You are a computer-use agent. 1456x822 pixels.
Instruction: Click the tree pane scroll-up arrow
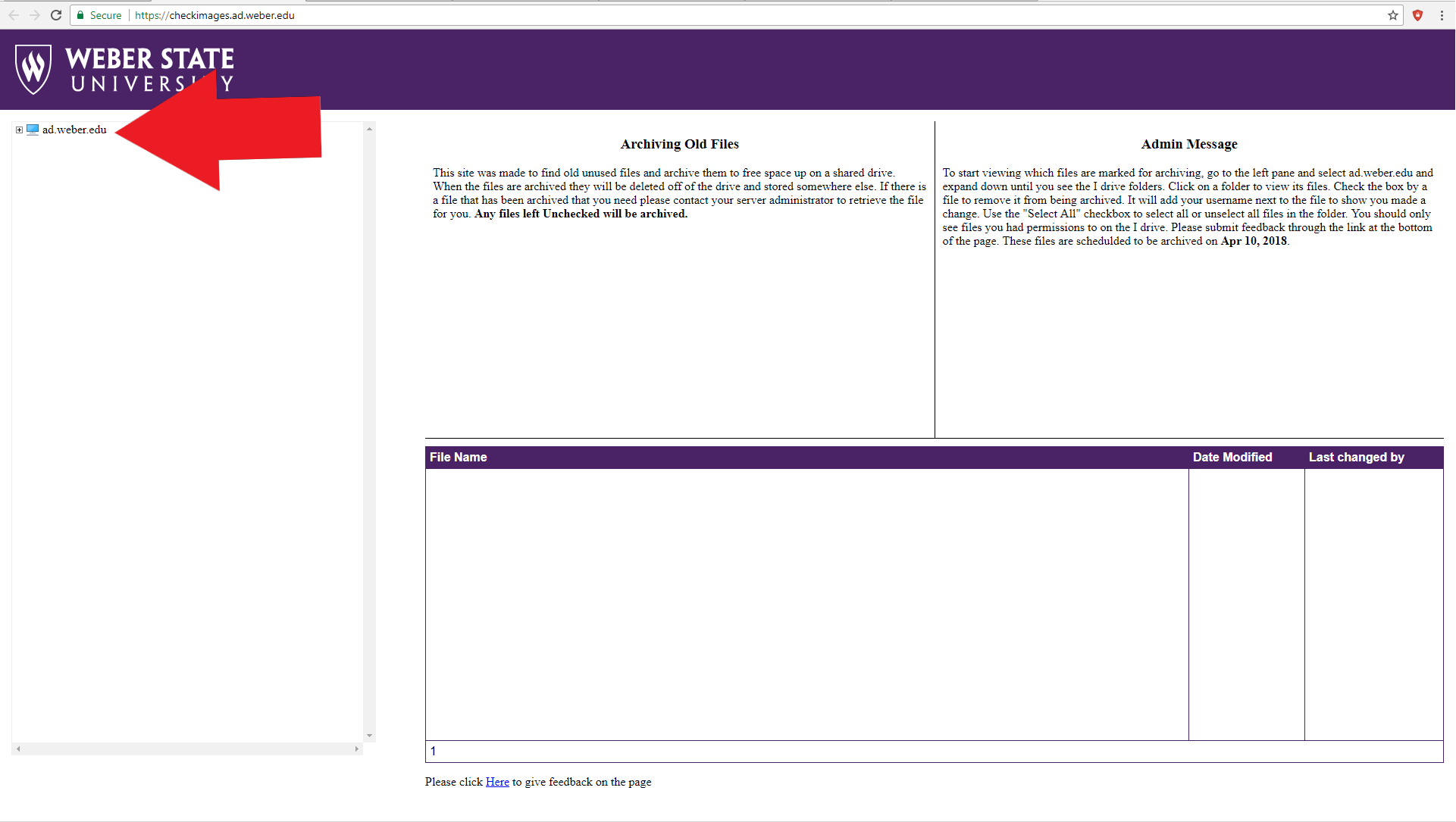click(x=369, y=129)
